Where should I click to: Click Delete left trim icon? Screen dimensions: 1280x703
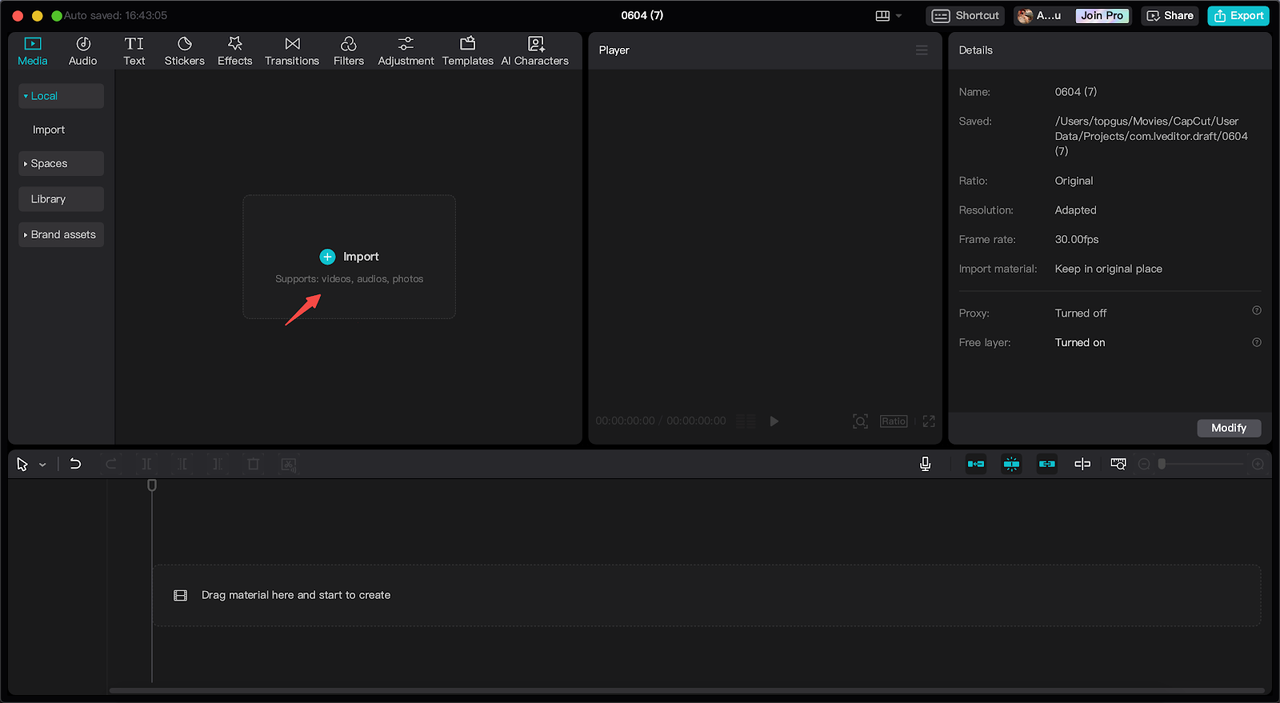[x=182, y=464]
